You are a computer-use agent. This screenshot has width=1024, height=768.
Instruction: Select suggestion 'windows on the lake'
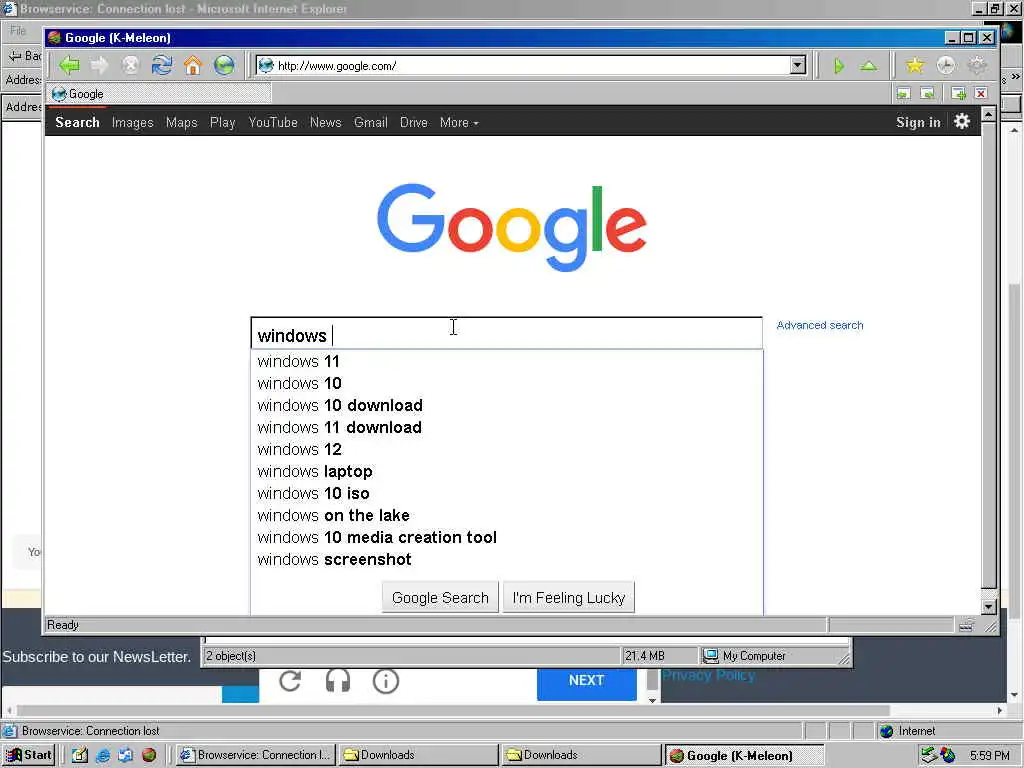507,515
